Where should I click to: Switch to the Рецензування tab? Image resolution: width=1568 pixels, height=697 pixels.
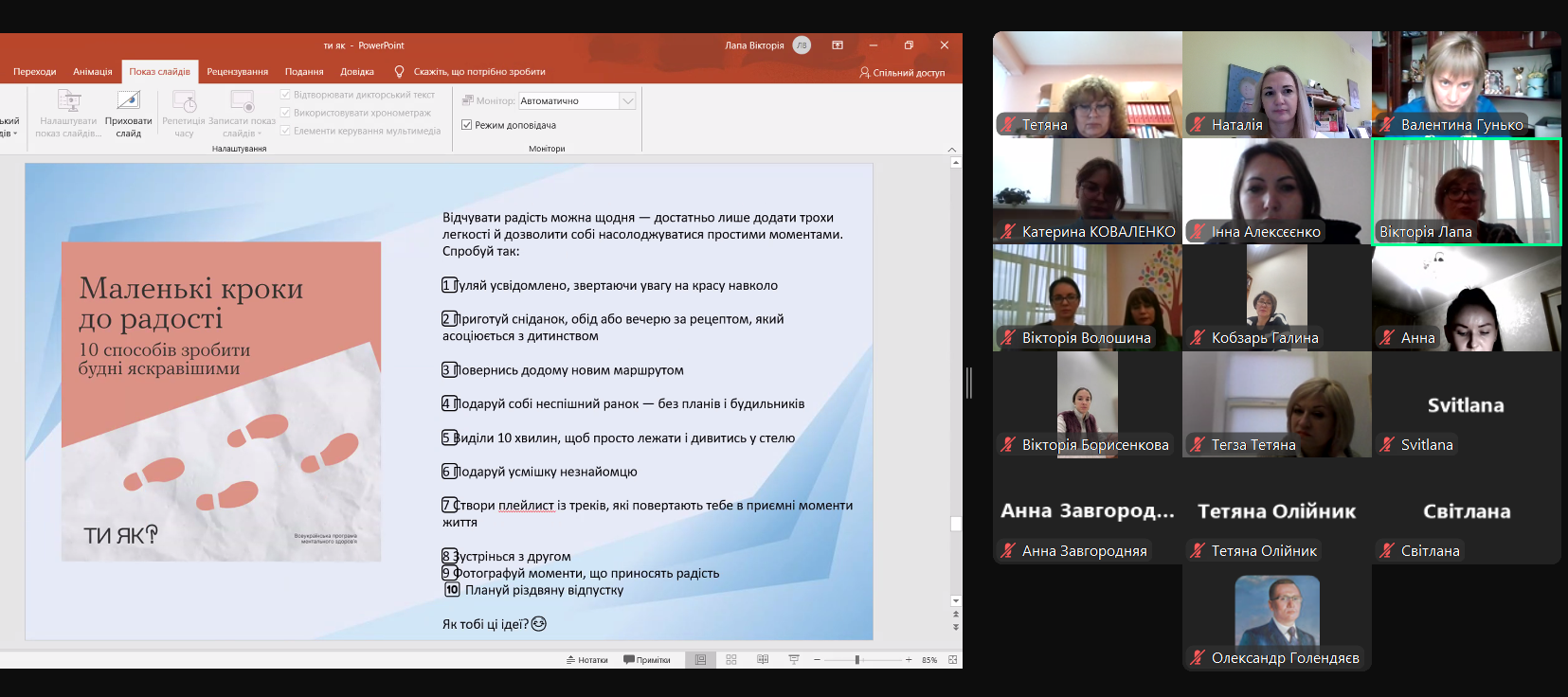tap(237, 72)
